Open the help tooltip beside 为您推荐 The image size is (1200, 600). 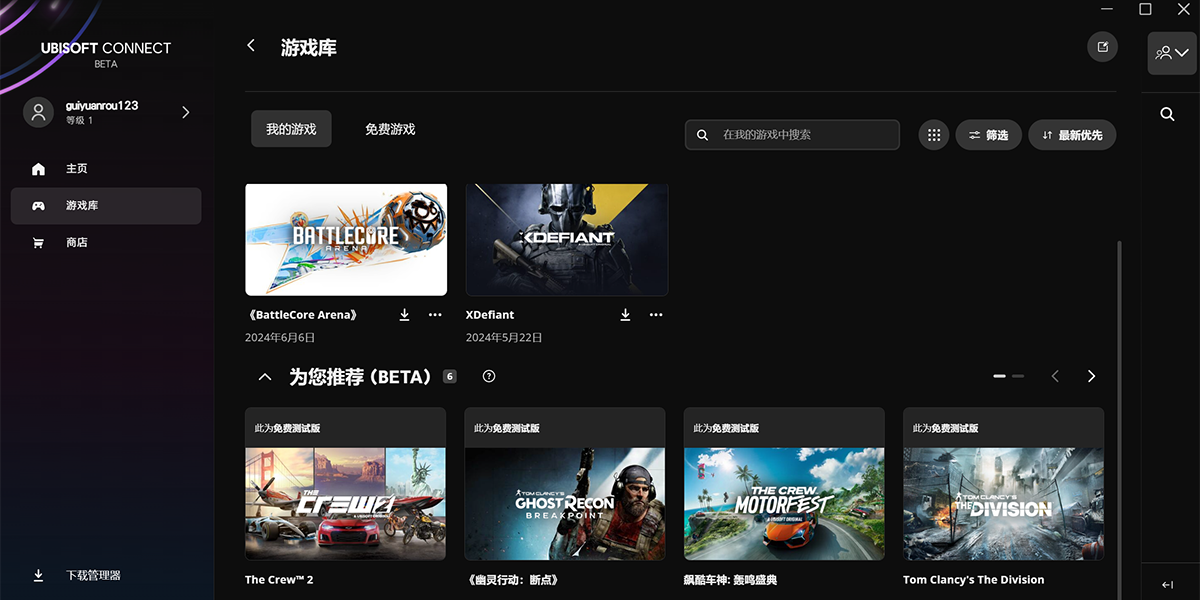pos(488,376)
